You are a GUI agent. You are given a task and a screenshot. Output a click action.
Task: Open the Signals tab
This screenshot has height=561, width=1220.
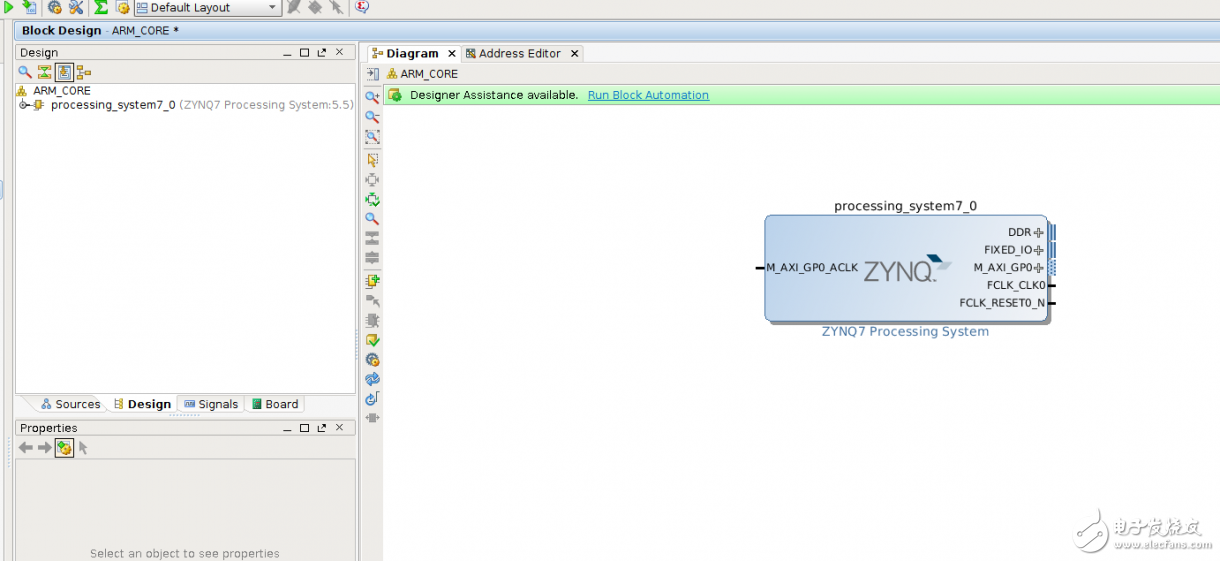(x=211, y=404)
